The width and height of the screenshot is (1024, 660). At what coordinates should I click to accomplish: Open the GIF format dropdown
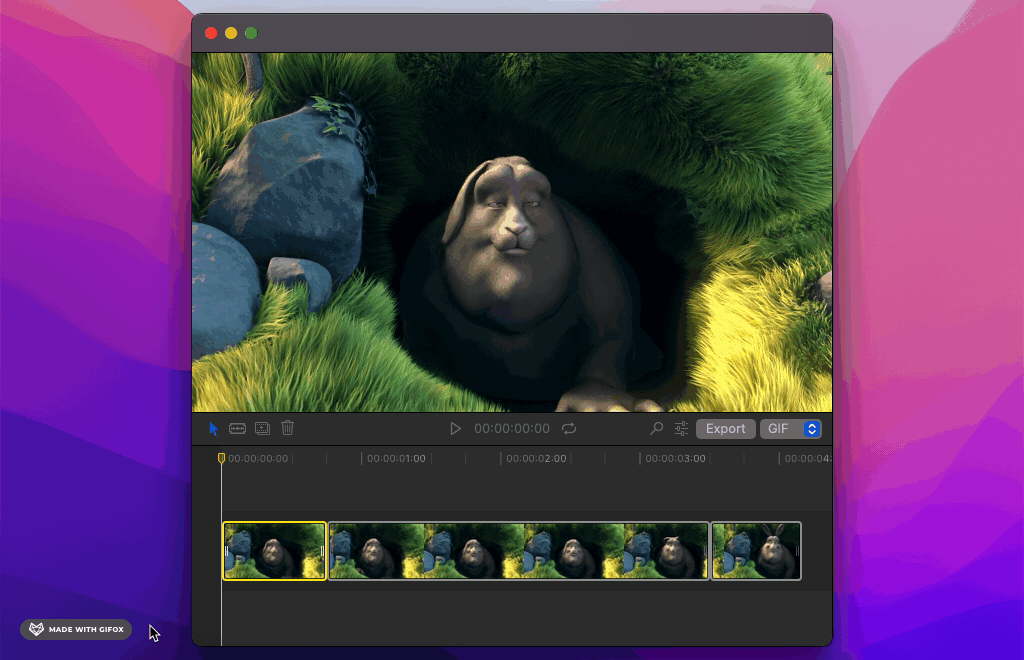[791, 429]
